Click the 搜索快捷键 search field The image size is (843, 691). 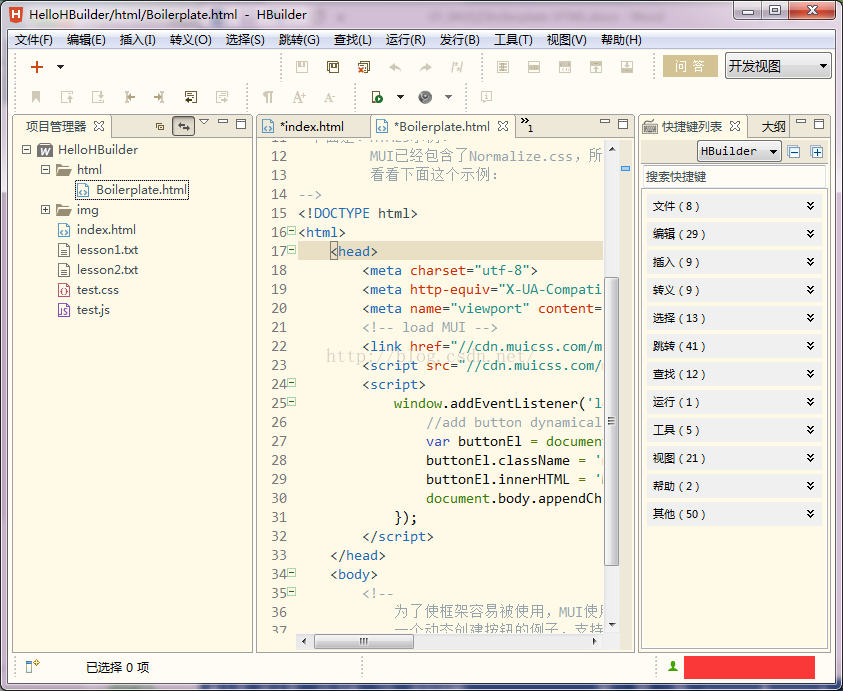pyautogui.click(x=734, y=176)
